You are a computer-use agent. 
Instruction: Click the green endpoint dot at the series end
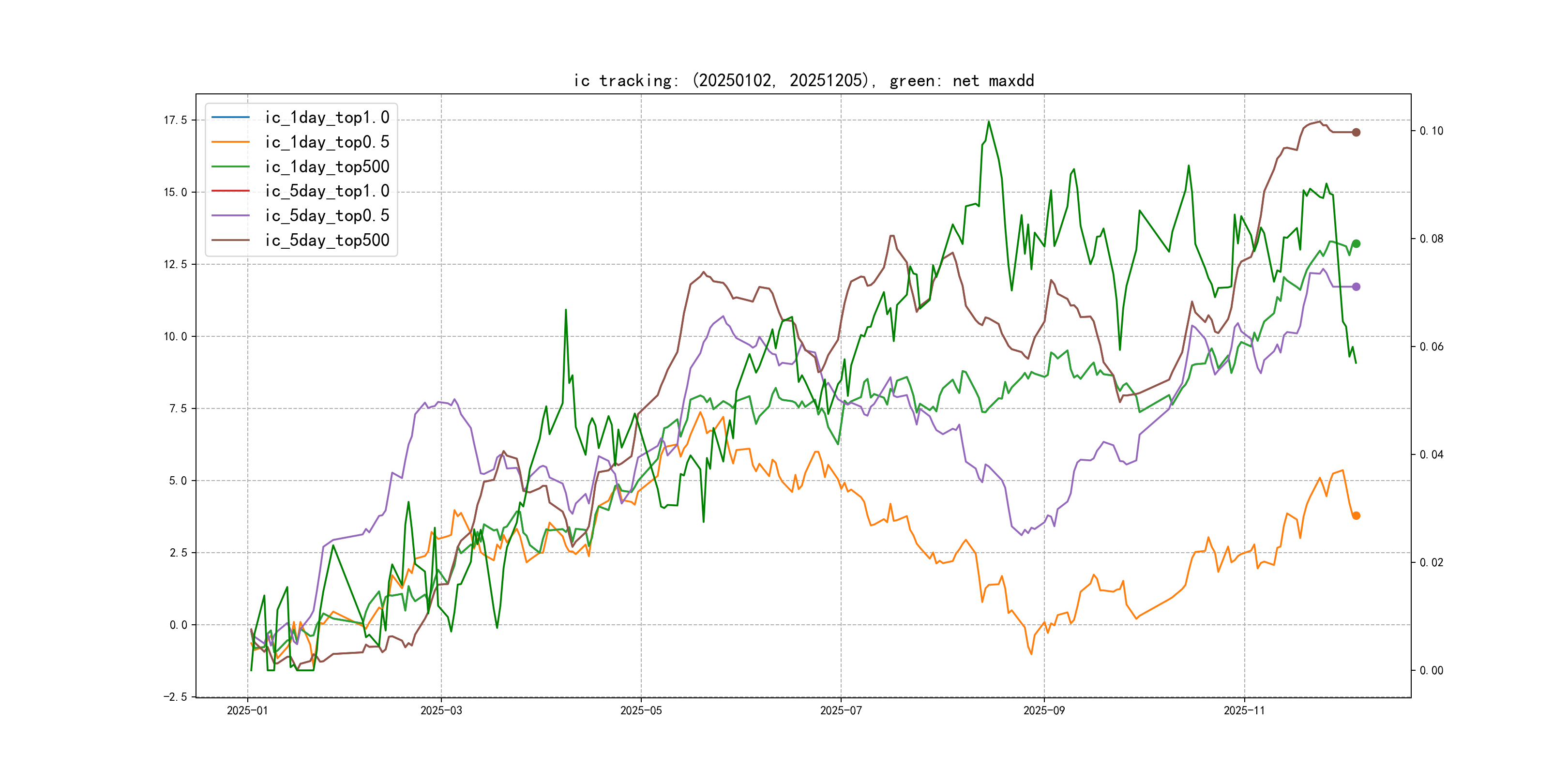click(x=1356, y=243)
